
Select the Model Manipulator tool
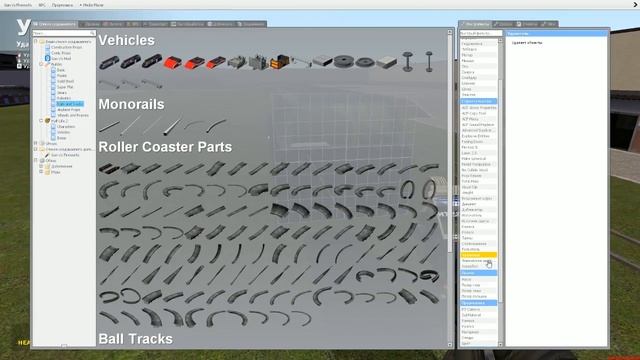[x=476, y=164]
